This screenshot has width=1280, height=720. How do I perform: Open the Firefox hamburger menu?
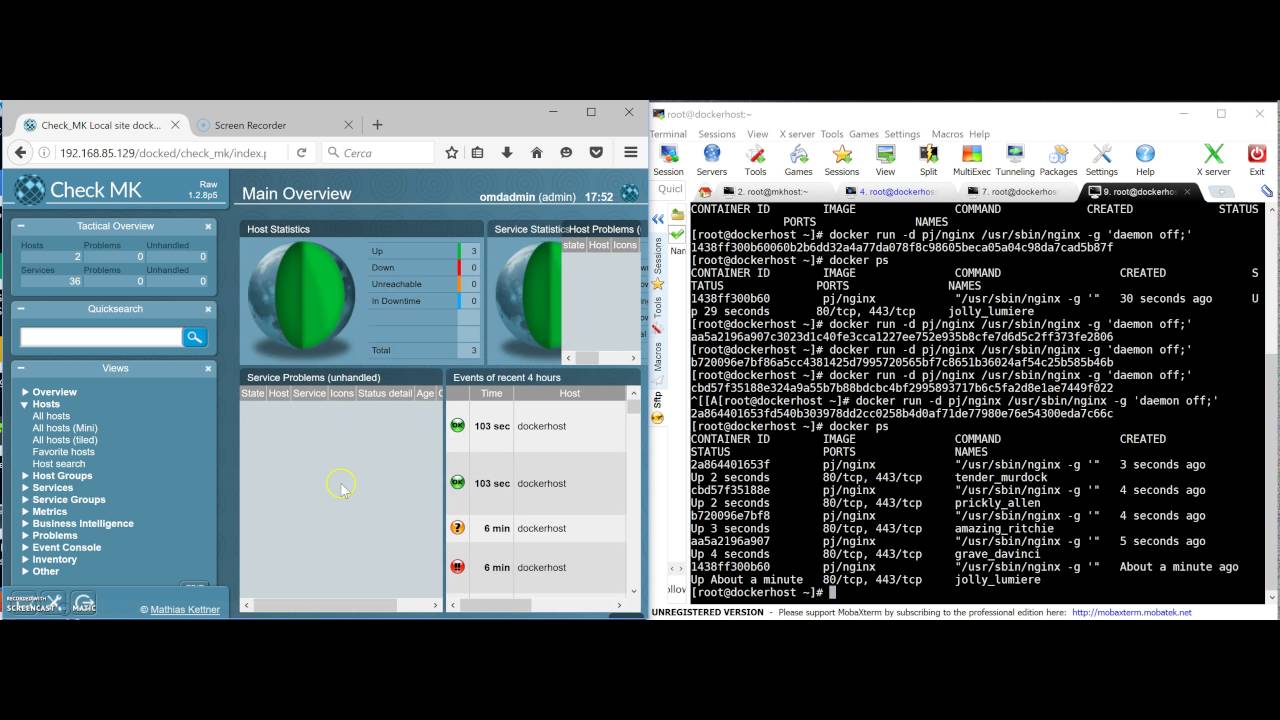tap(631, 153)
